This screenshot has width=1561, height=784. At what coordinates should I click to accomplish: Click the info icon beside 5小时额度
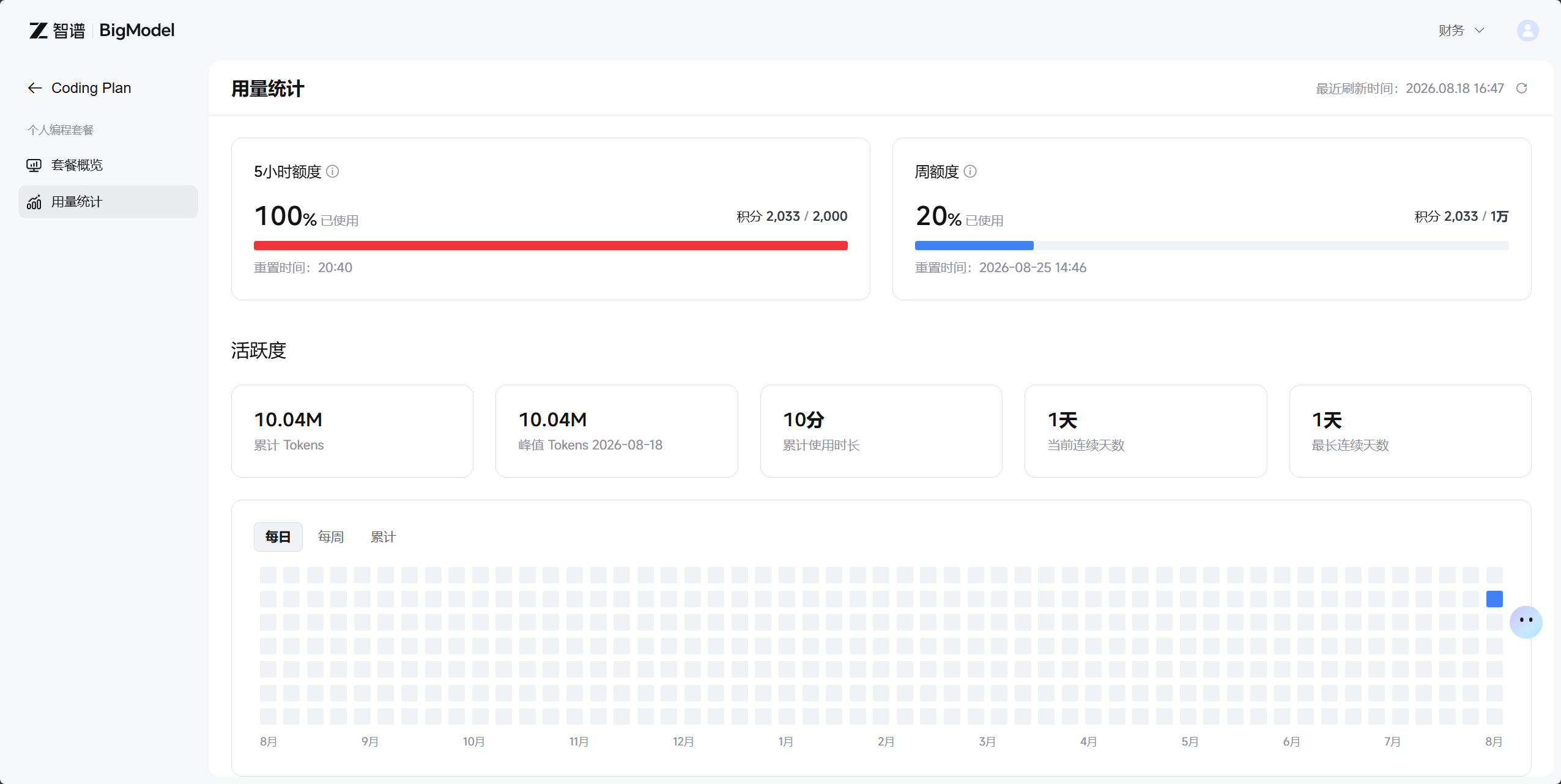[333, 171]
